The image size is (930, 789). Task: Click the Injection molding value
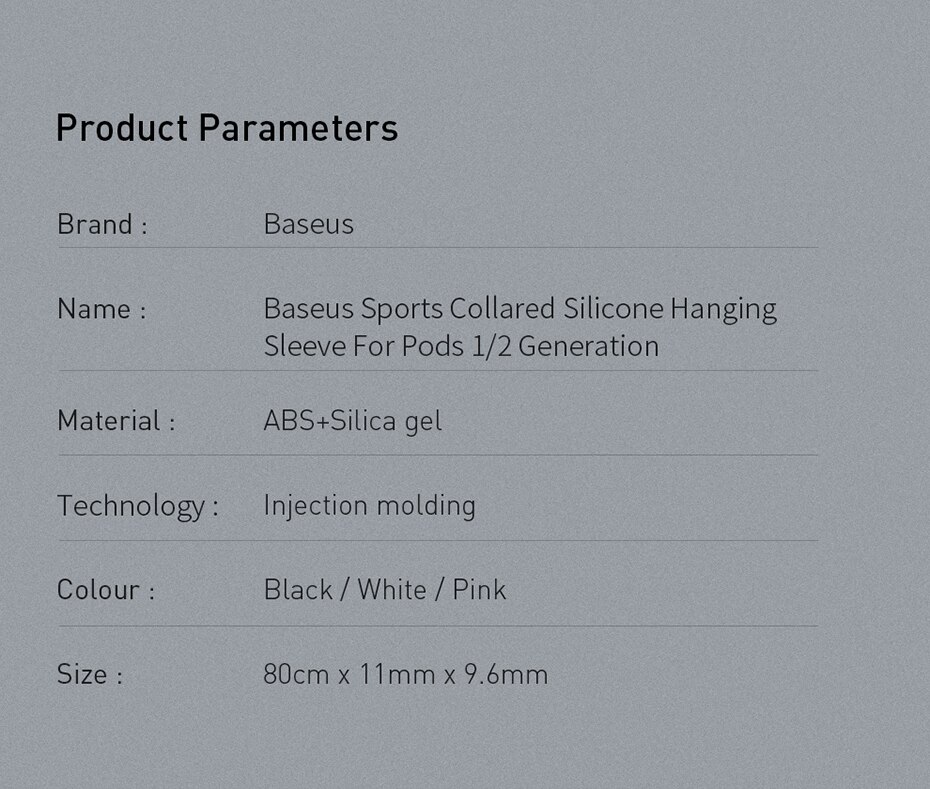tap(369, 505)
